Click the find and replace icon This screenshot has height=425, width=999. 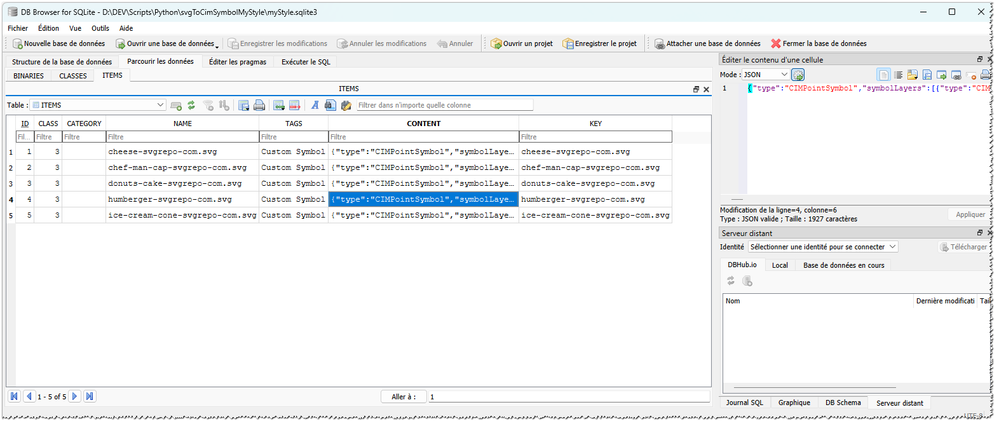pos(346,105)
